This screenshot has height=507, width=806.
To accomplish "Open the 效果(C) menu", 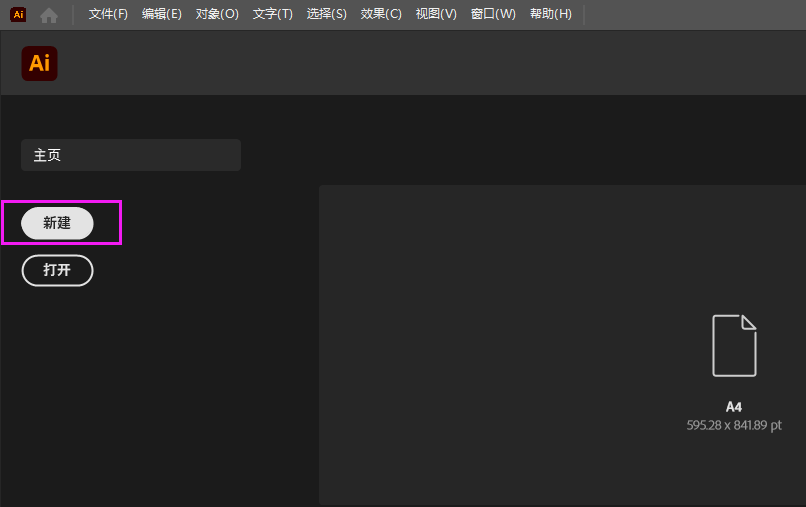I will 381,14.
